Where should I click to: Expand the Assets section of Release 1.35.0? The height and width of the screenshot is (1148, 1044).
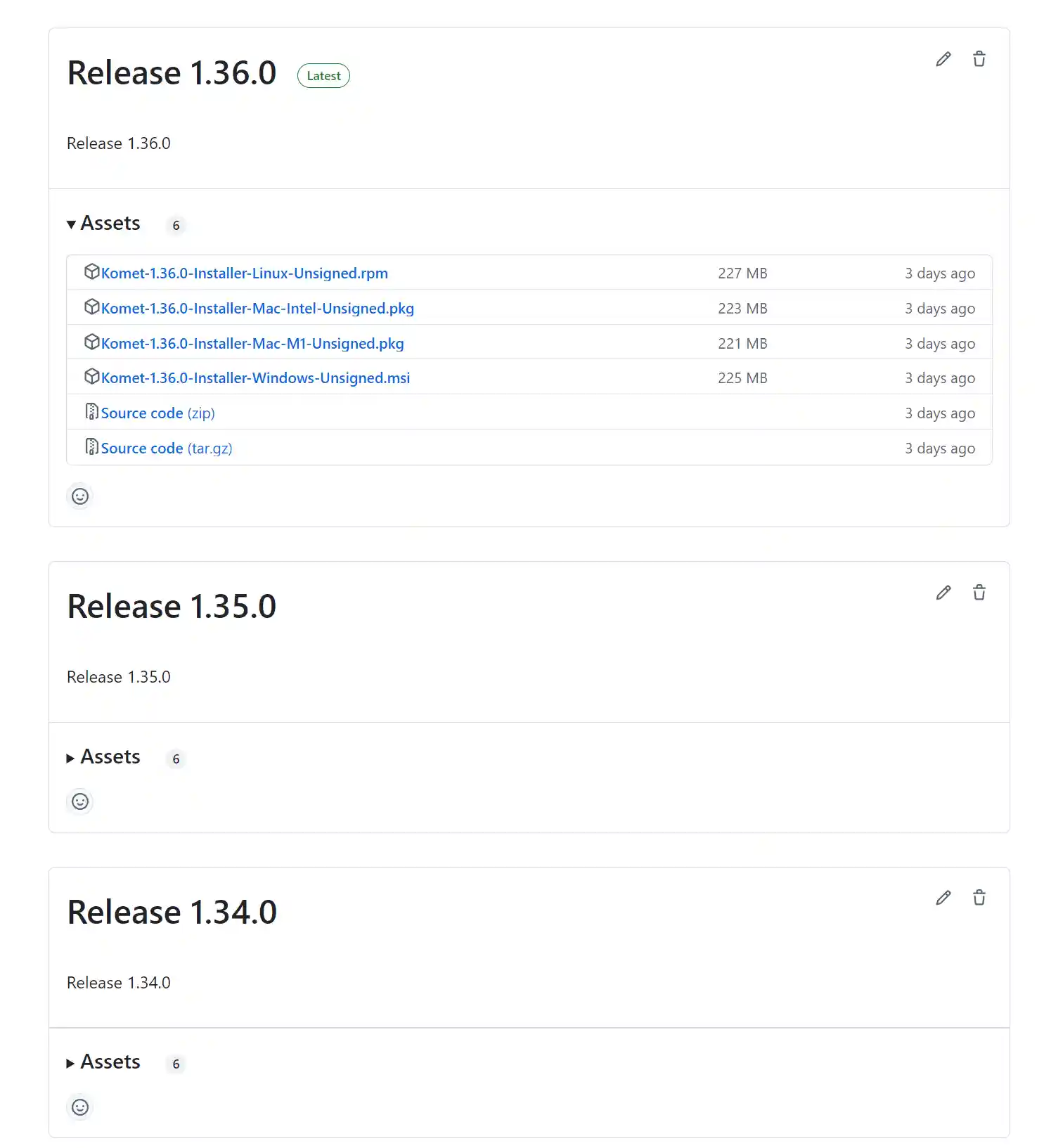103,757
